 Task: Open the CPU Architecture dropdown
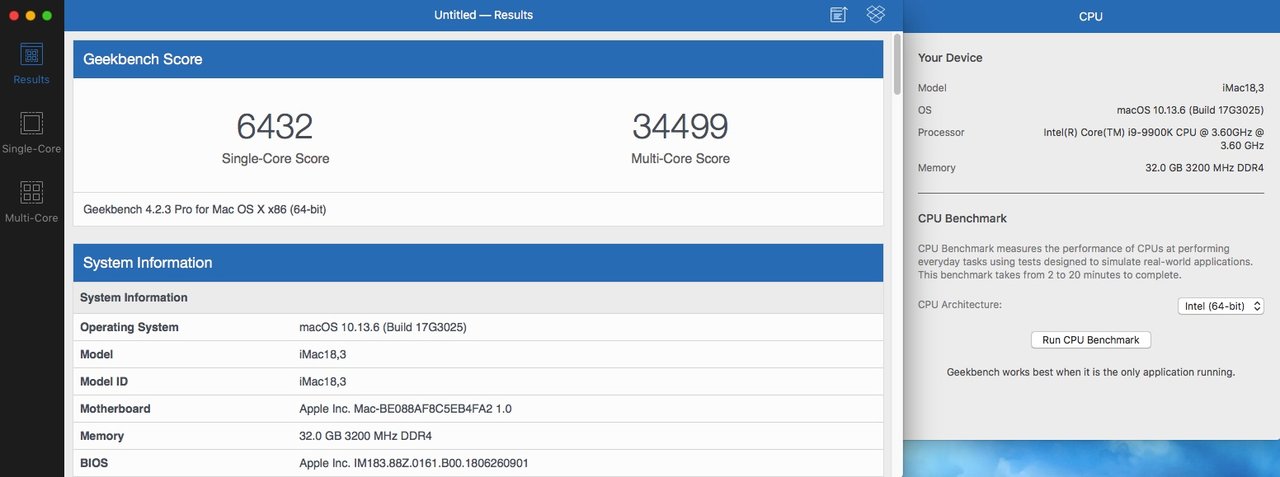coord(1221,306)
